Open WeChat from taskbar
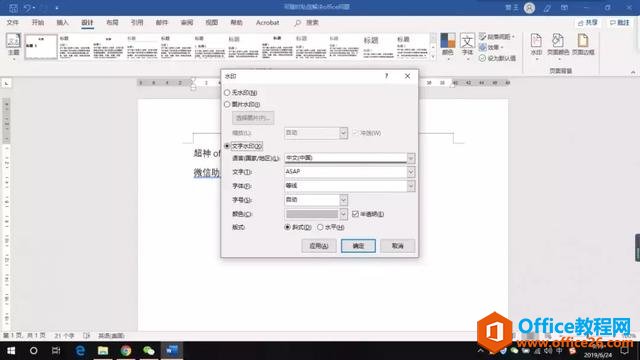The height and width of the screenshot is (360, 640). coord(149,351)
